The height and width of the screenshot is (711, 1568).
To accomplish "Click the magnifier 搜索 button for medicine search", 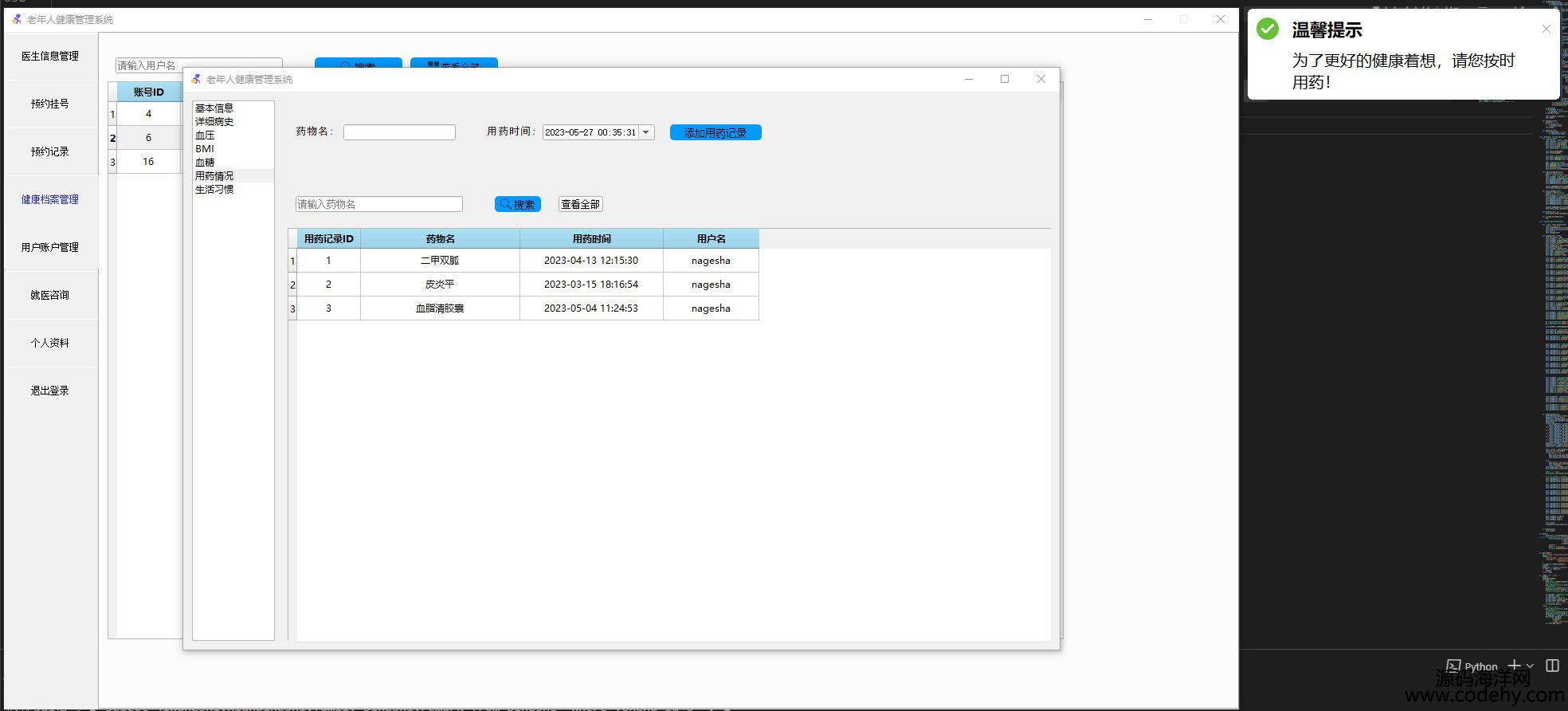I will [x=517, y=204].
